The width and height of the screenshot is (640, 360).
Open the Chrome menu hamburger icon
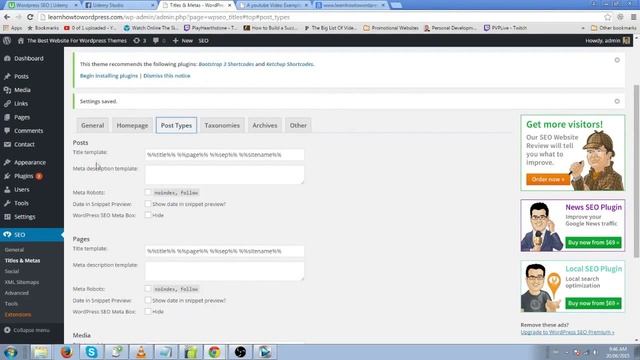pos(633,17)
